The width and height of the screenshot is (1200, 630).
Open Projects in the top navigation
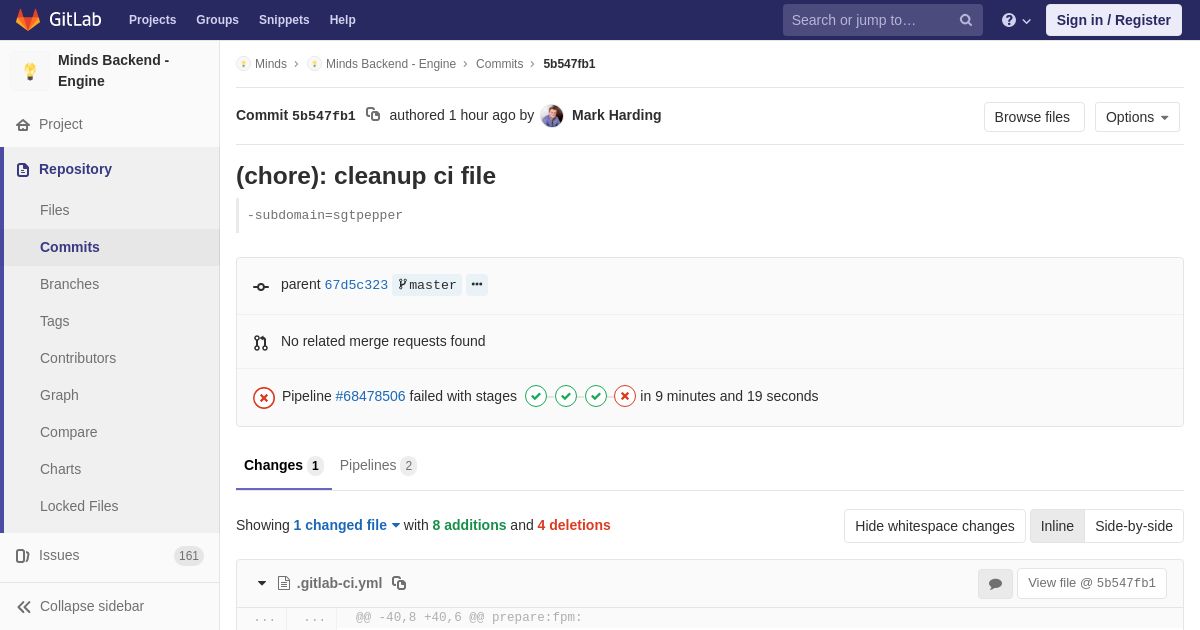pos(153,20)
